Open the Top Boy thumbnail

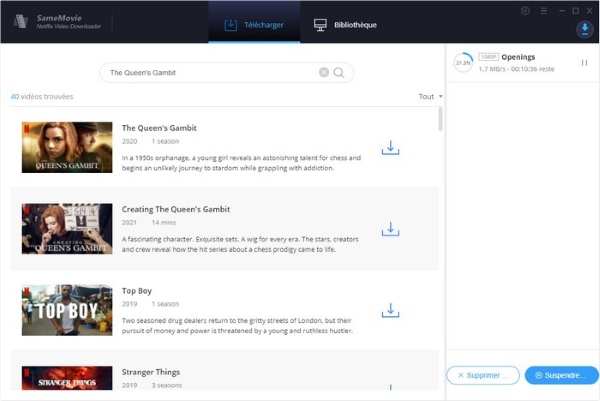click(67, 310)
